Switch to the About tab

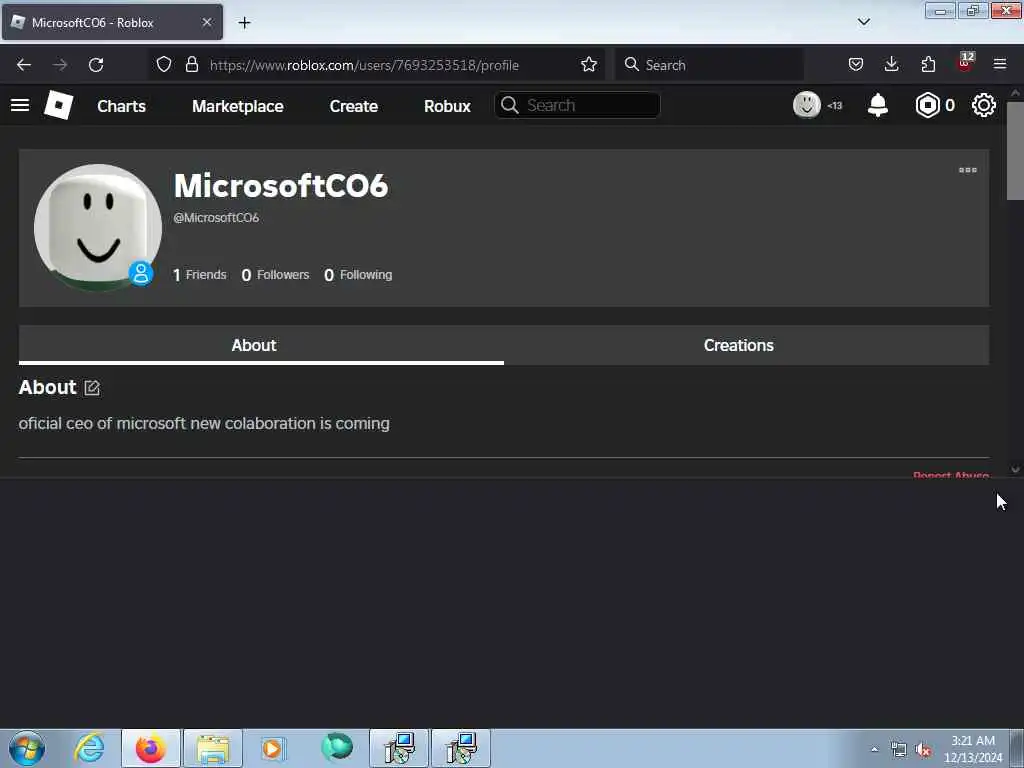[261, 345]
